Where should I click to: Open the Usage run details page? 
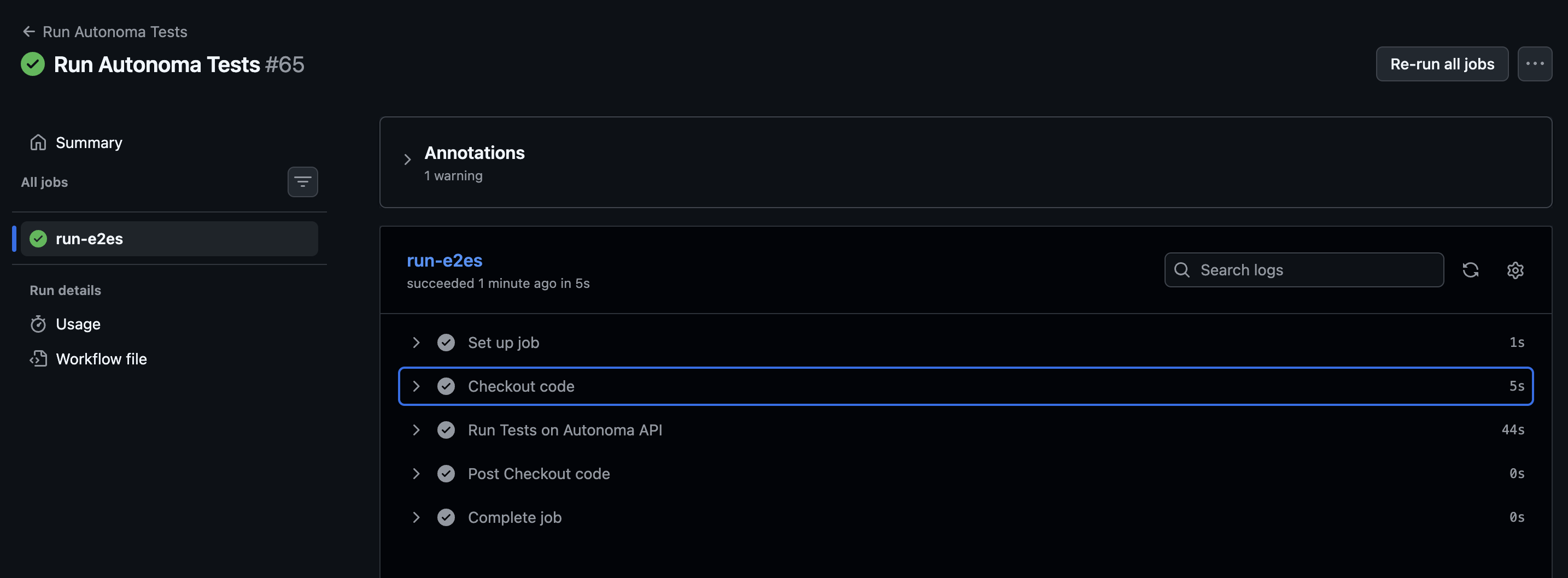[x=78, y=325]
